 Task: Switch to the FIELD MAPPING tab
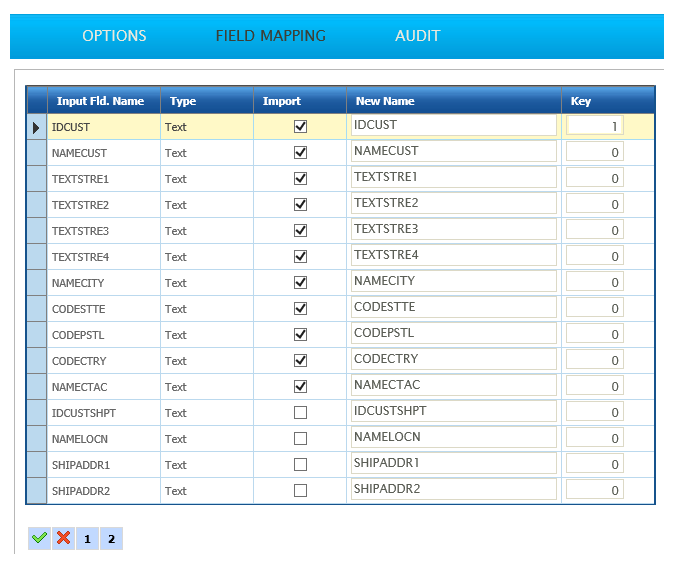[271, 36]
